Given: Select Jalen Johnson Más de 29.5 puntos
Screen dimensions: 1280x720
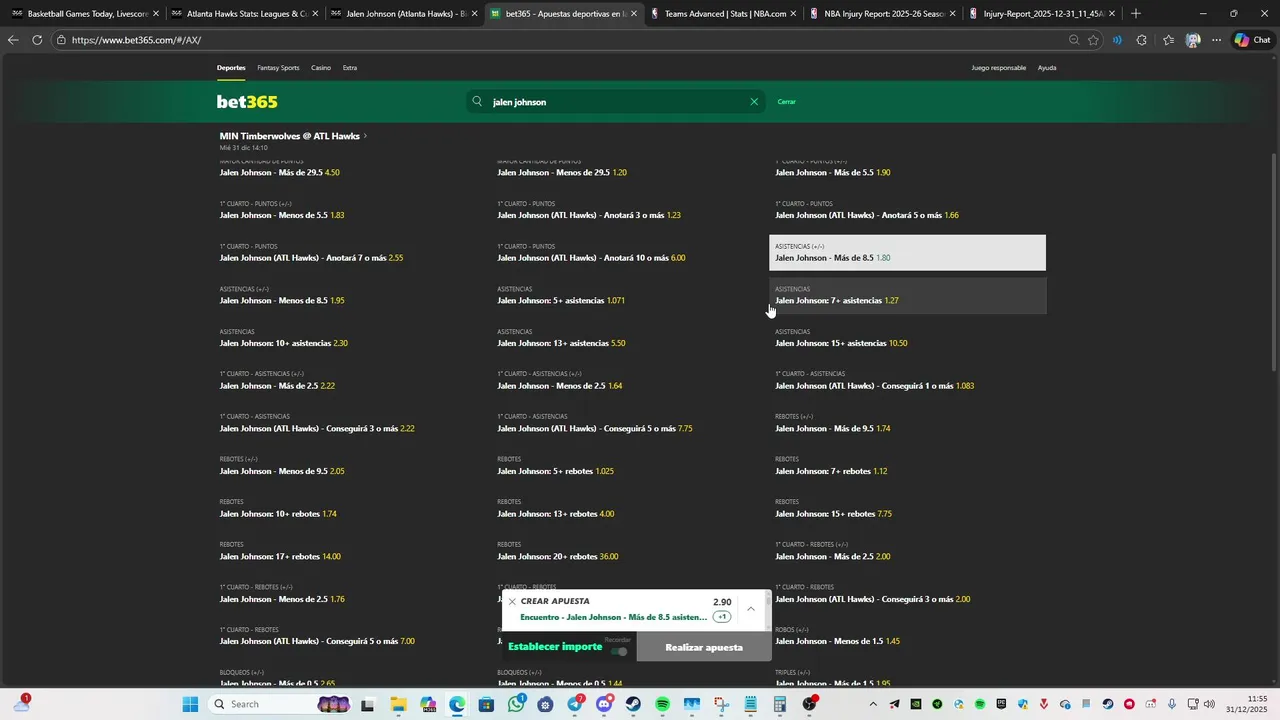Looking at the screenshot, I should 352,168.
